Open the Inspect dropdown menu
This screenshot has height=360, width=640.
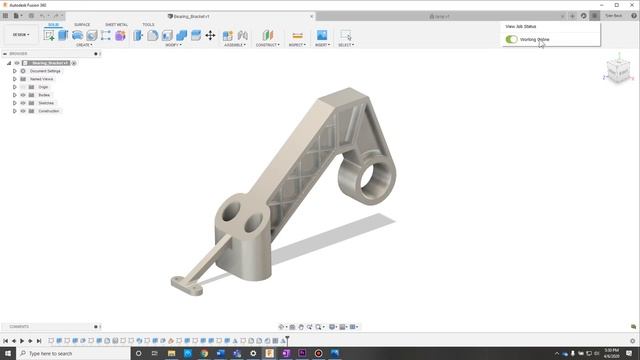pyautogui.click(x=297, y=45)
